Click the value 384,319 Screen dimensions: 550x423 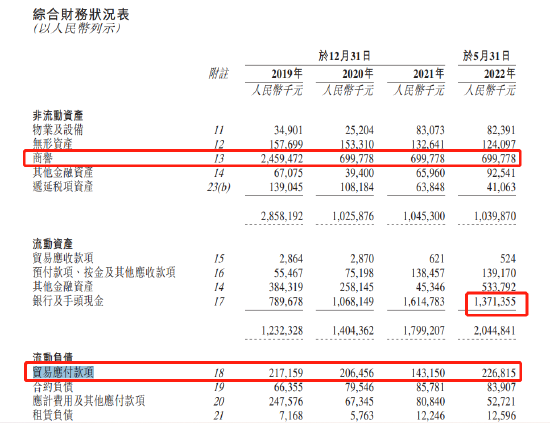[x=286, y=287]
